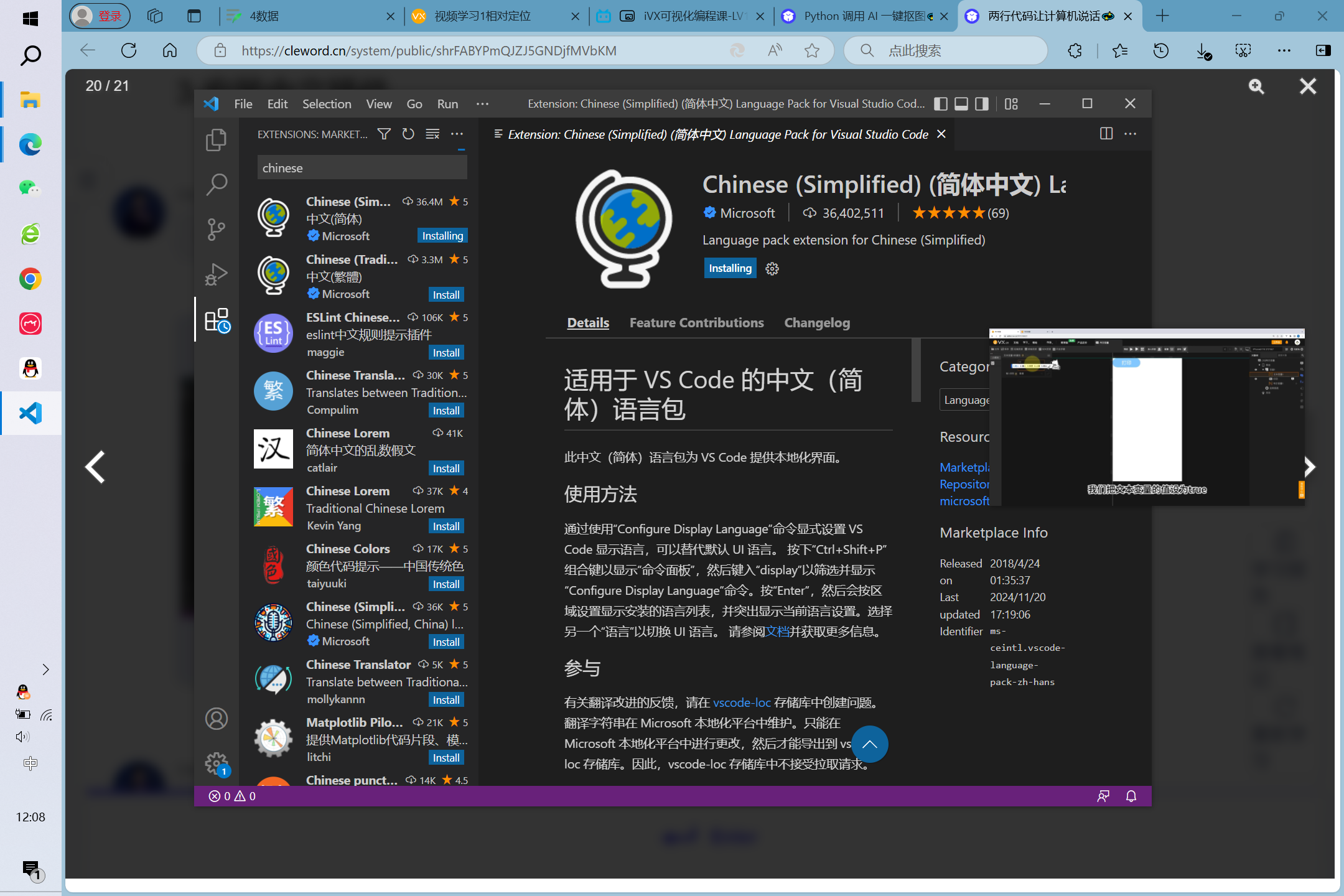The image size is (1344, 896).
Task: Filter extensions using the funnel icon
Action: coord(385,134)
